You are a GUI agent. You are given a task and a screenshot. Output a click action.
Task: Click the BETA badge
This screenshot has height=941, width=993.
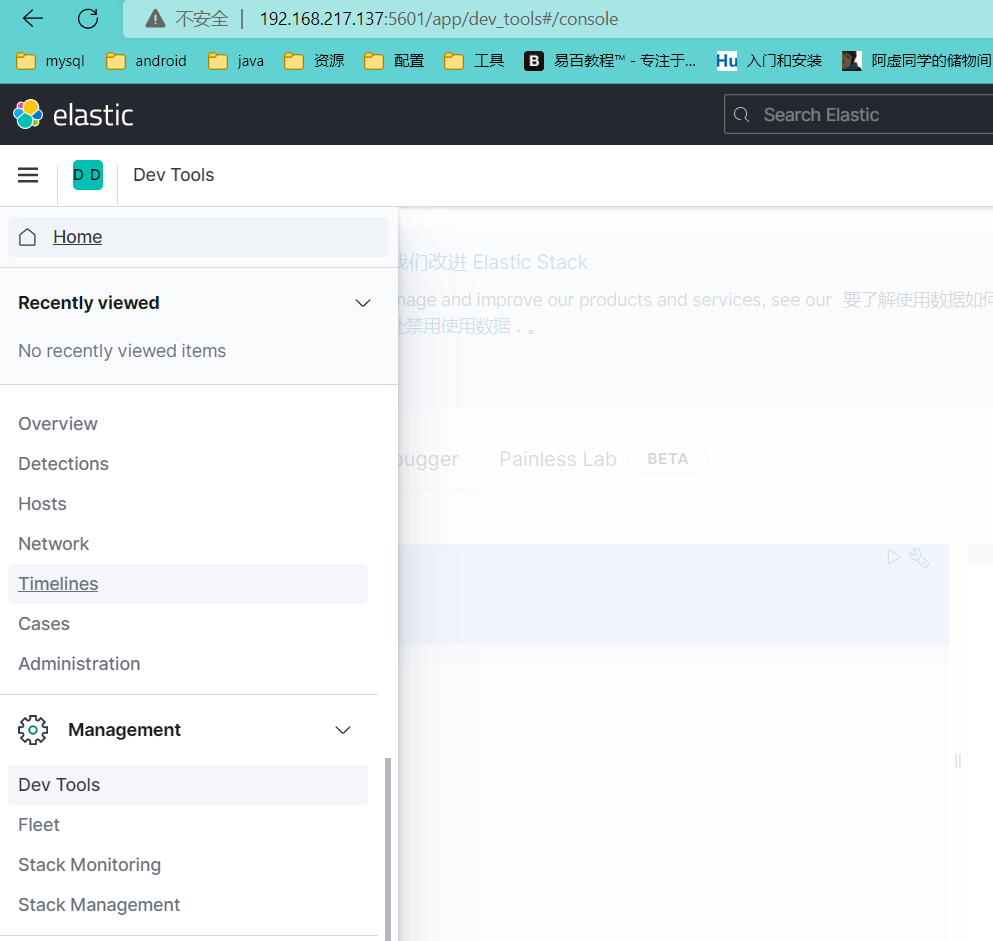[x=667, y=458]
